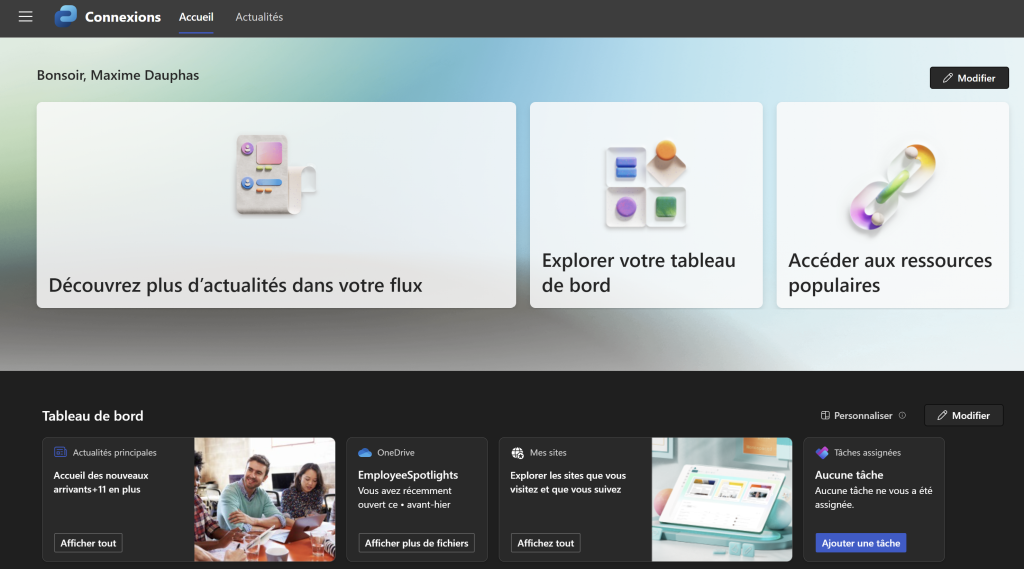This screenshot has height=569, width=1024.
Task: Click the team photo in Actualités principales
Action: coord(264,498)
